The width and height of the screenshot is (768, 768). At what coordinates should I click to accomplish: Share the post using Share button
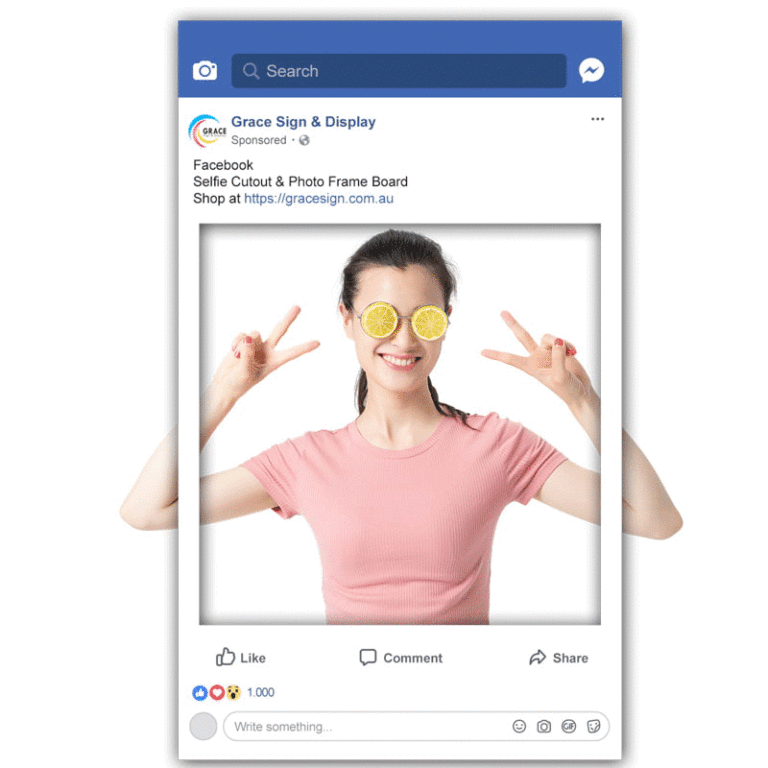click(x=558, y=657)
